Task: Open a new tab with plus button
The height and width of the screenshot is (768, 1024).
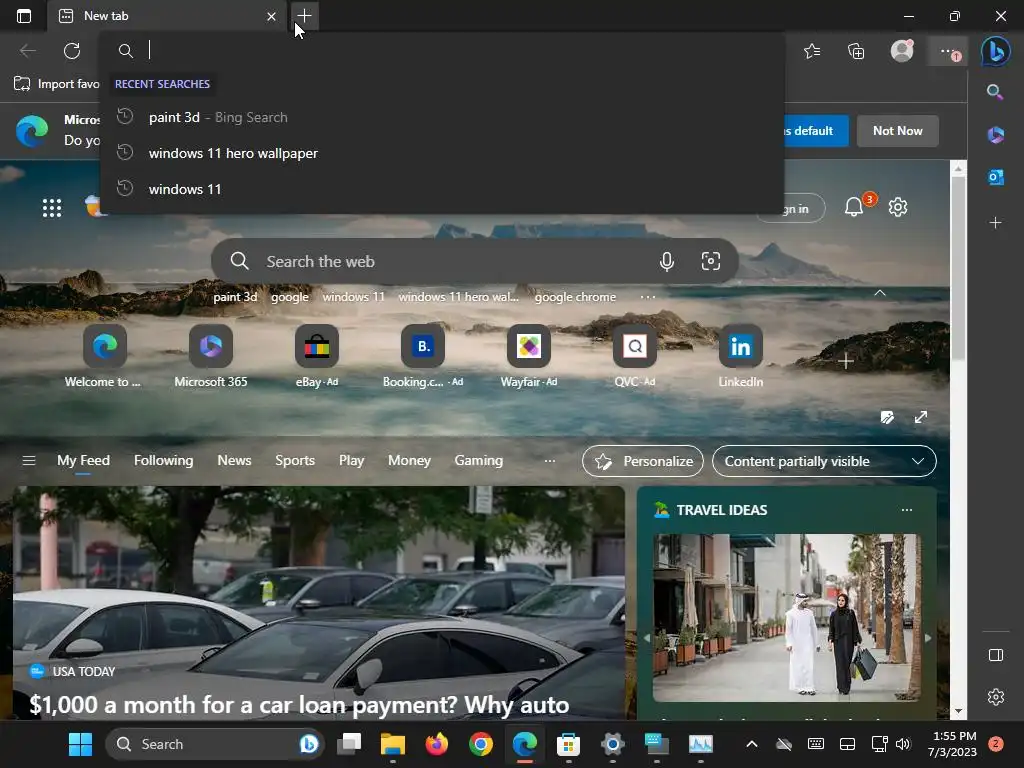Action: pos(304,16)
